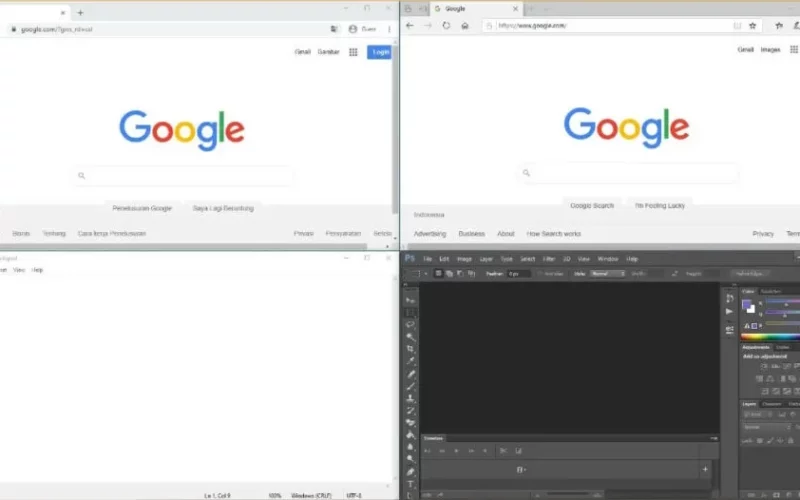The height and width of the screenshot is (500, 800).
Task: Open the layer blend mode dropdown
Action: [767, 427]
